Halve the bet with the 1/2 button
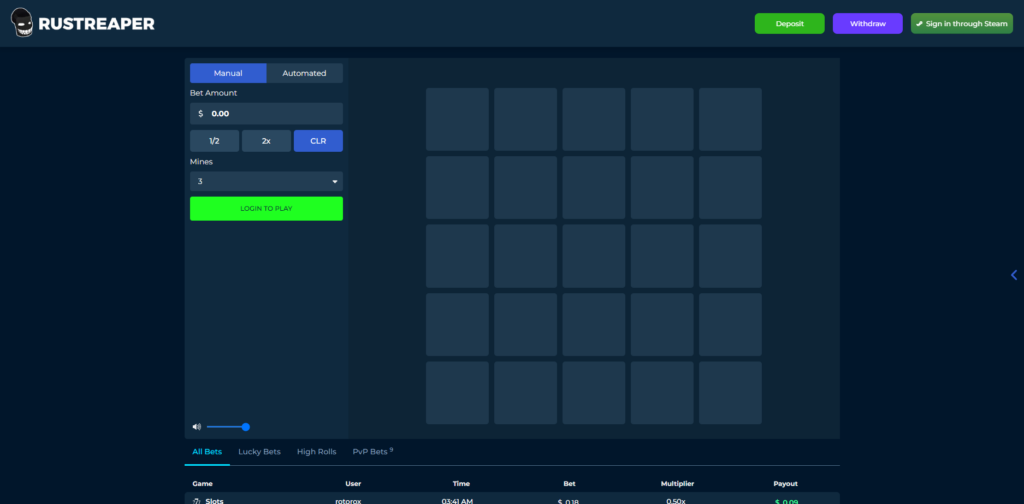 point(214,141)
